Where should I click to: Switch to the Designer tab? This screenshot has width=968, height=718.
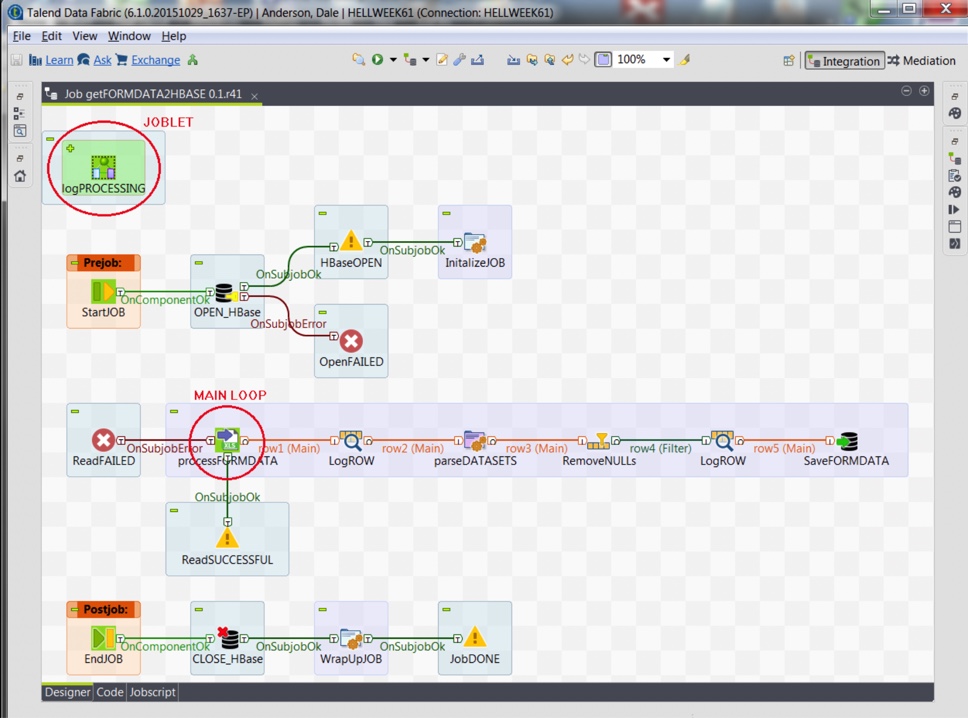point(67,692)
